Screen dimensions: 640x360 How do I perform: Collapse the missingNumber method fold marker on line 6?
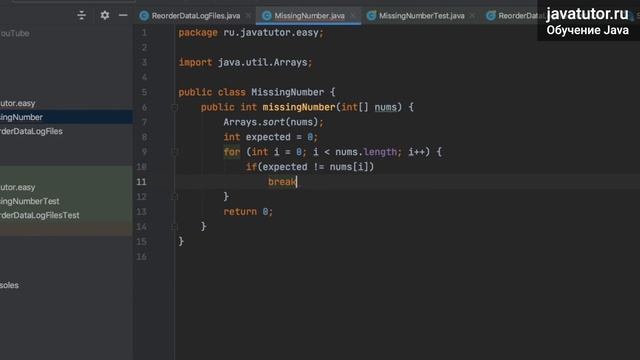174,107
